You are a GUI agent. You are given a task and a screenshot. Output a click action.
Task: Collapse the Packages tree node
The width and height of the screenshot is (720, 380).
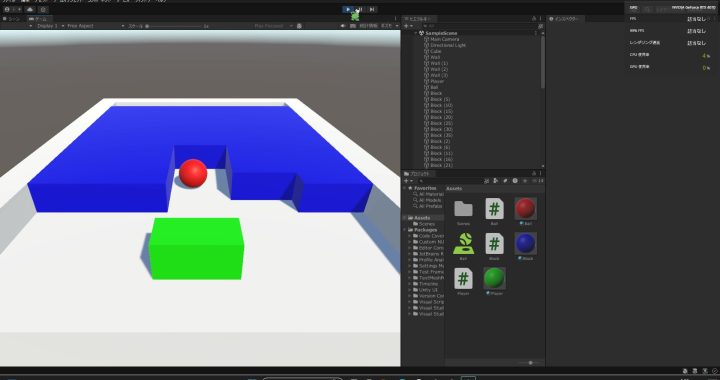[405, 230]
